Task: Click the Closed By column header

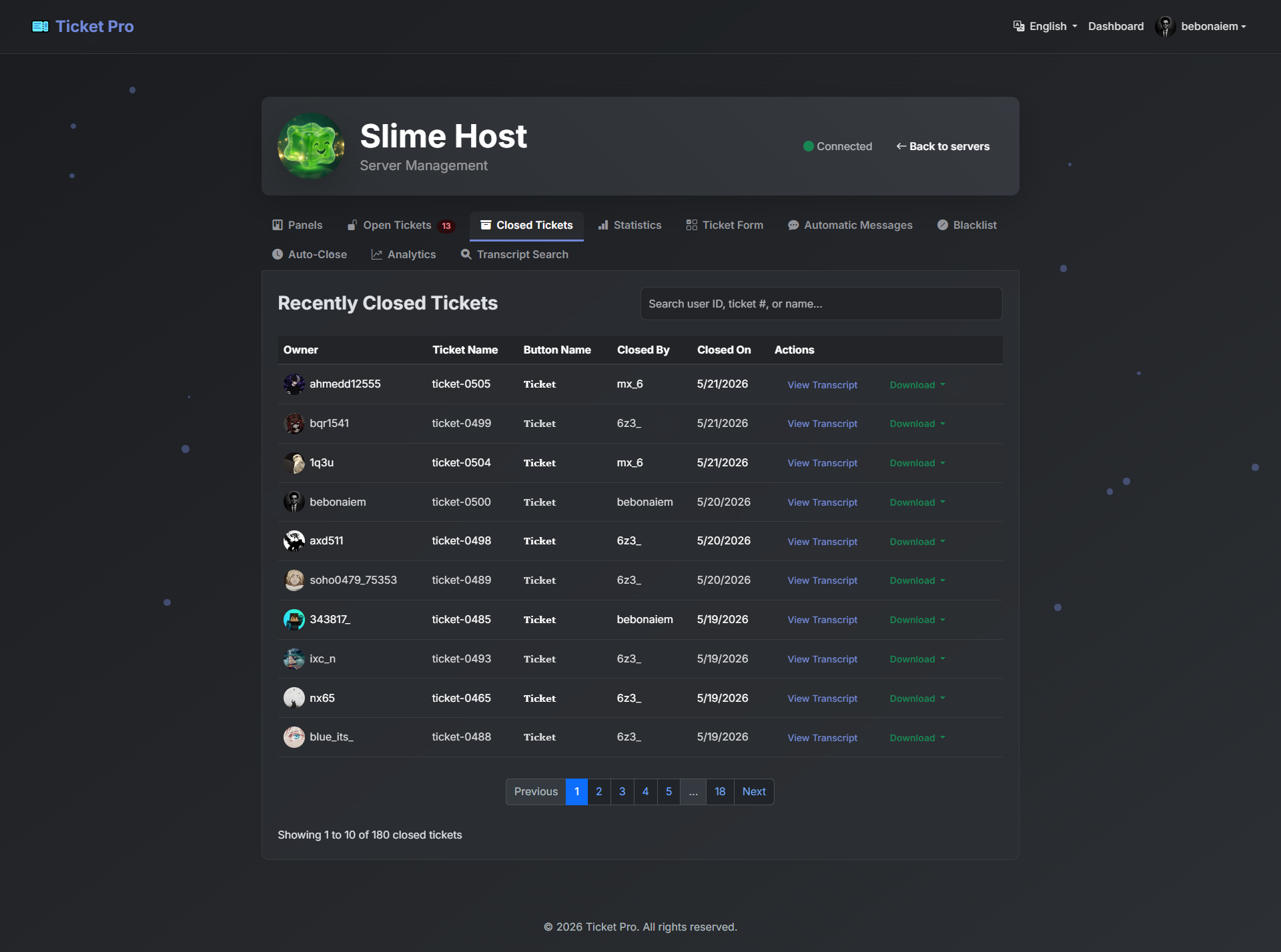Action: click(x=643, y=350)
